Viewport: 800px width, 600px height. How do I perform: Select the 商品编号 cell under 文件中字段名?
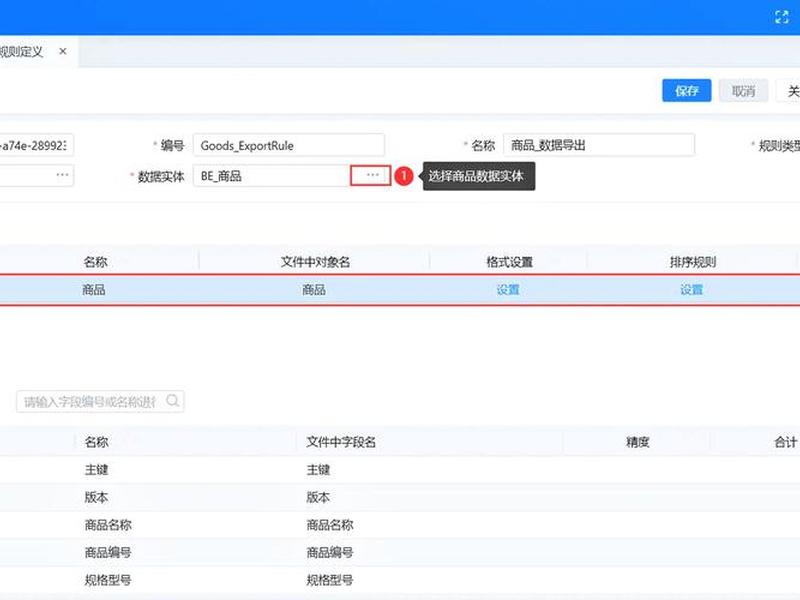[x=330, y=552]
